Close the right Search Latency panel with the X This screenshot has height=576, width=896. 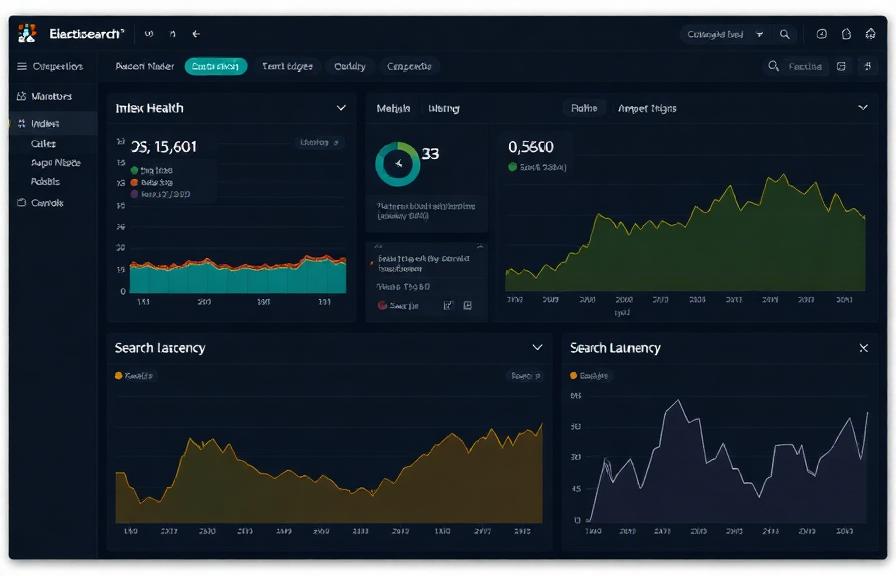863,348
